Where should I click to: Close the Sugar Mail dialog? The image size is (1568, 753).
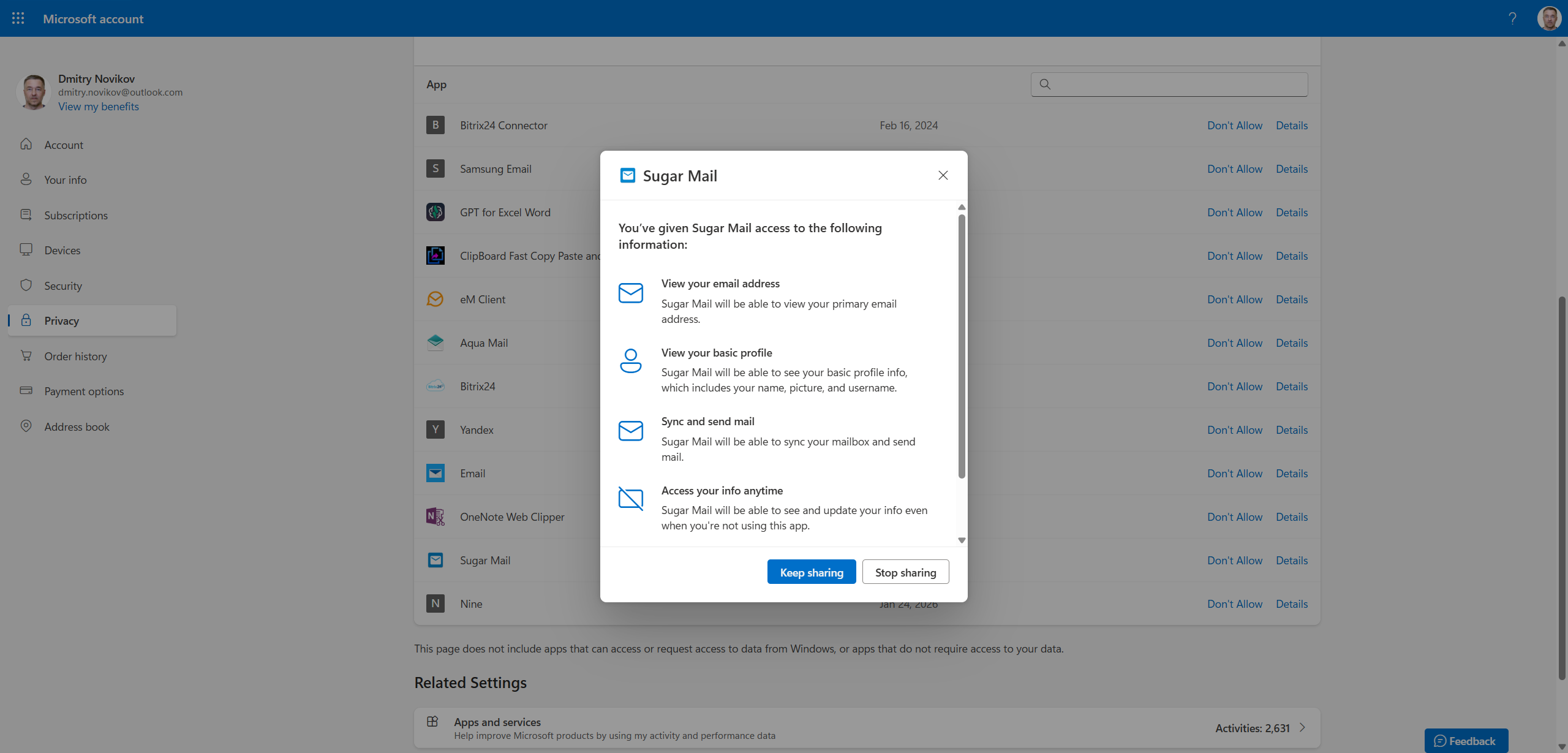[x=943, y=175]
